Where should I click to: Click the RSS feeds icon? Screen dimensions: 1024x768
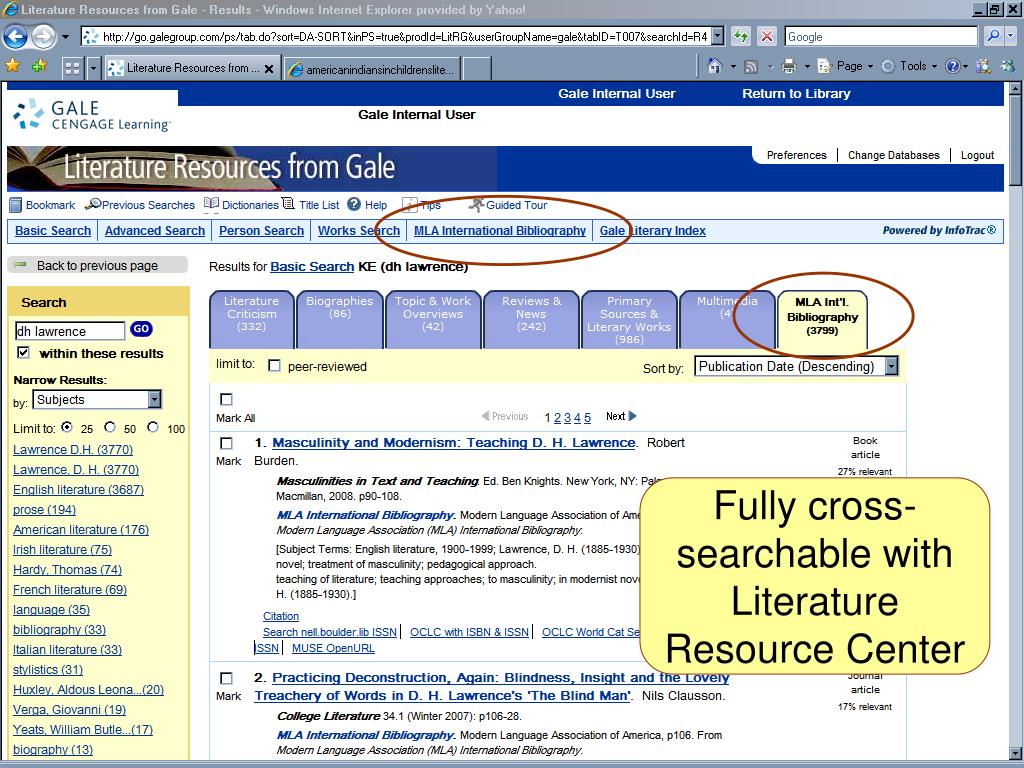751,66
